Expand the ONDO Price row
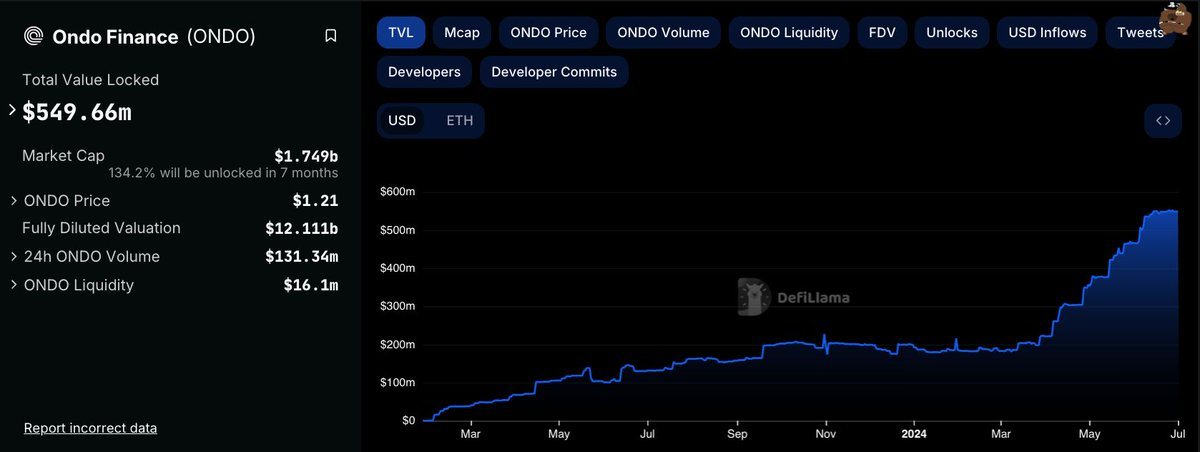This screenshot has width=1200, height=452. [12, 200]
